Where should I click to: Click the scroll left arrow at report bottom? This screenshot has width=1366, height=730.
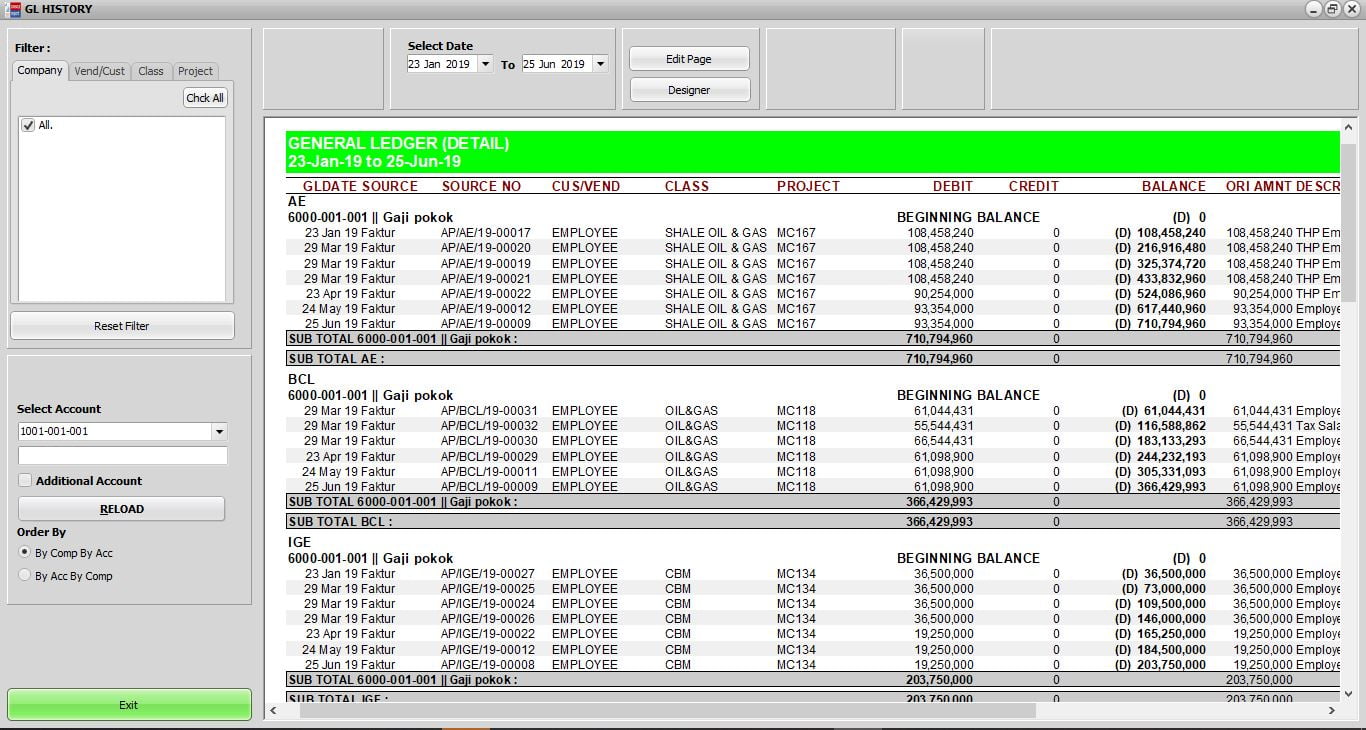[x=275, y=710]
